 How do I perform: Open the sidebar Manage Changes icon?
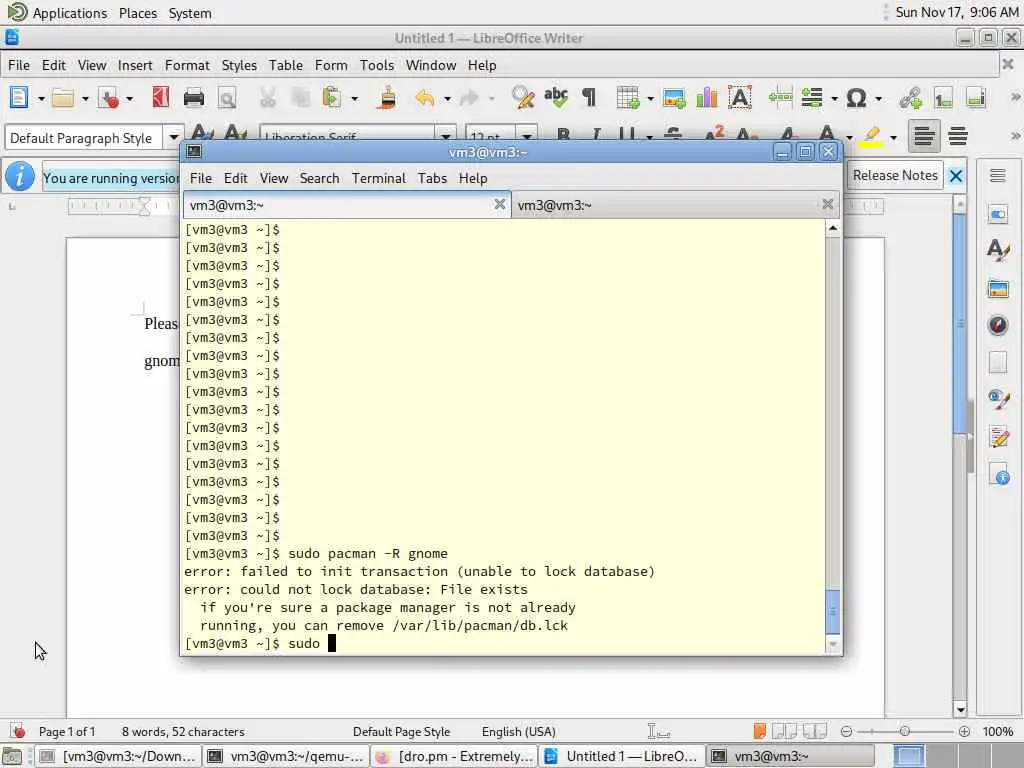coord(998,436)
